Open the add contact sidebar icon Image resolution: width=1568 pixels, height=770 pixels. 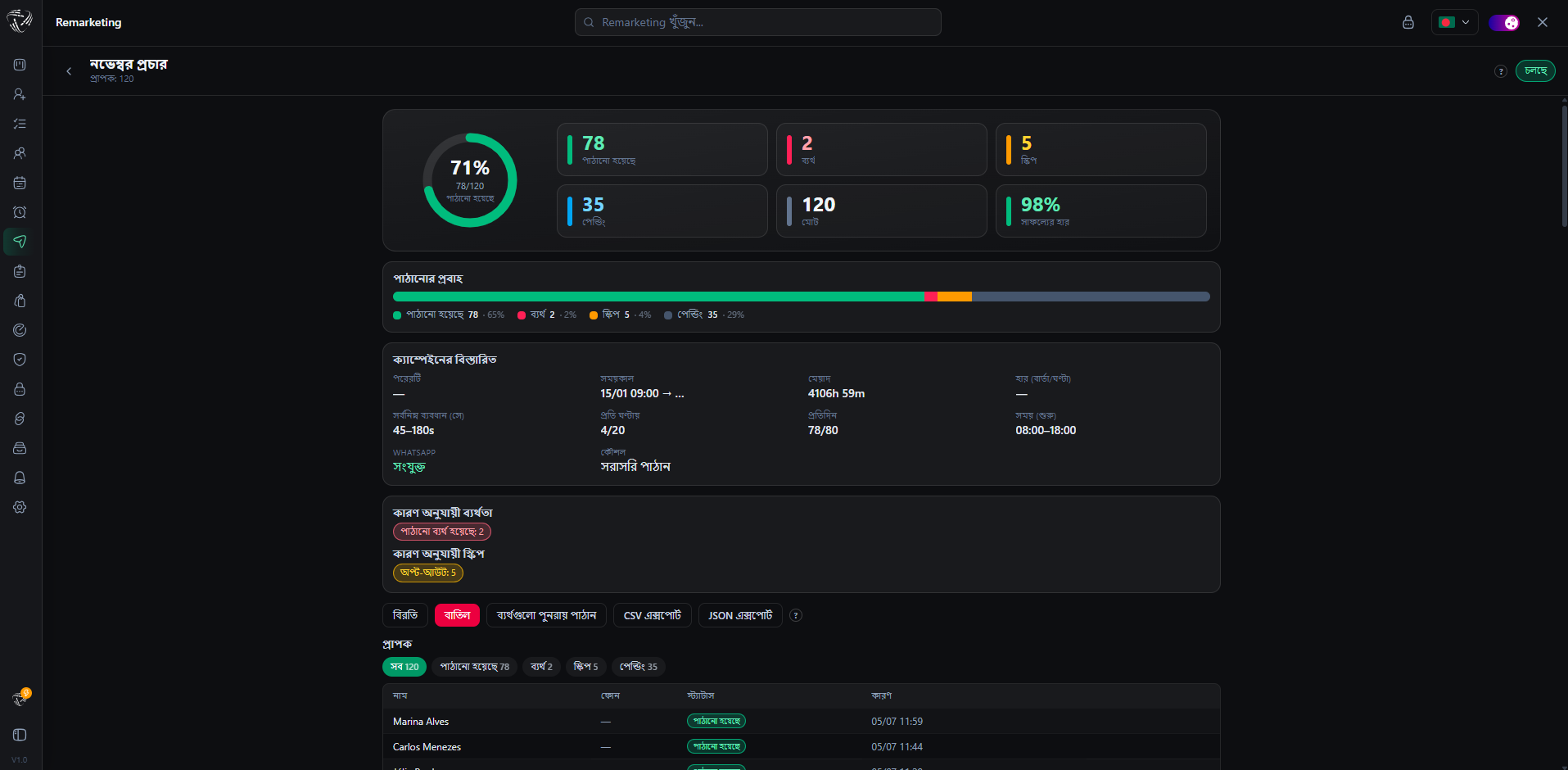pos(20,94)
